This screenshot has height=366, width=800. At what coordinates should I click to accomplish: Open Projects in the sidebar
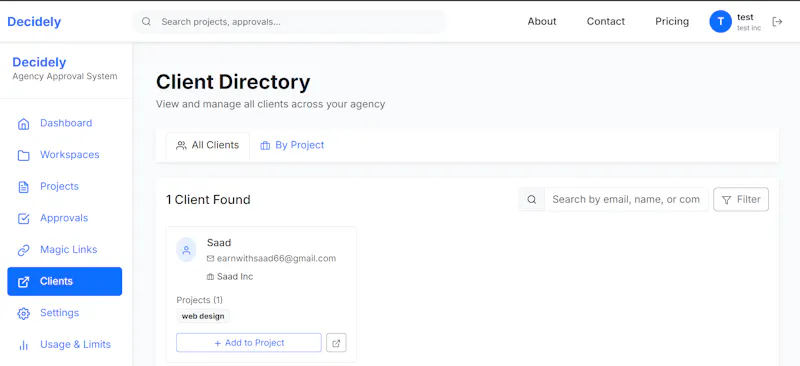coord(65,187)
